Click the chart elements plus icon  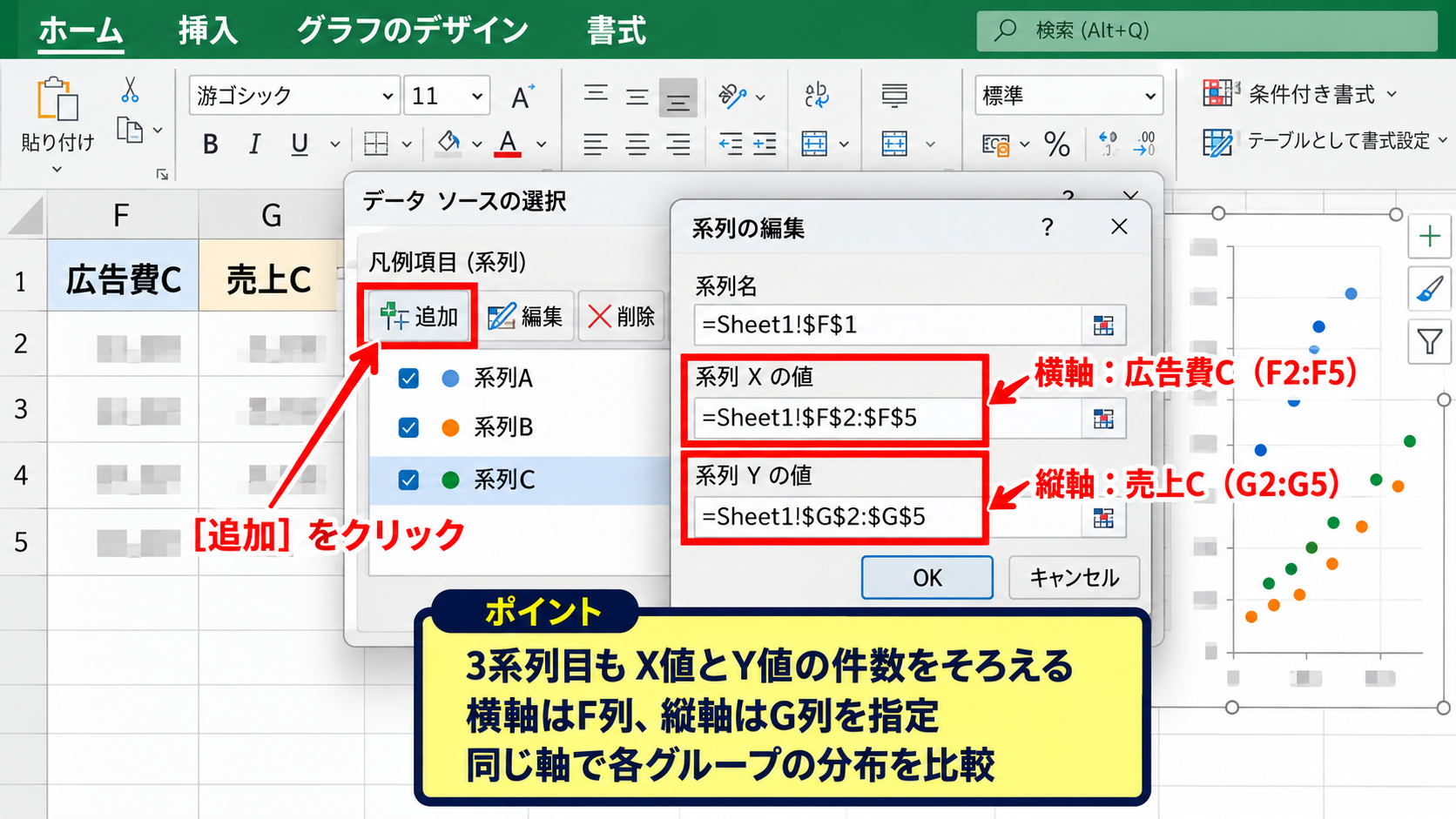(x=1430, y=236)
